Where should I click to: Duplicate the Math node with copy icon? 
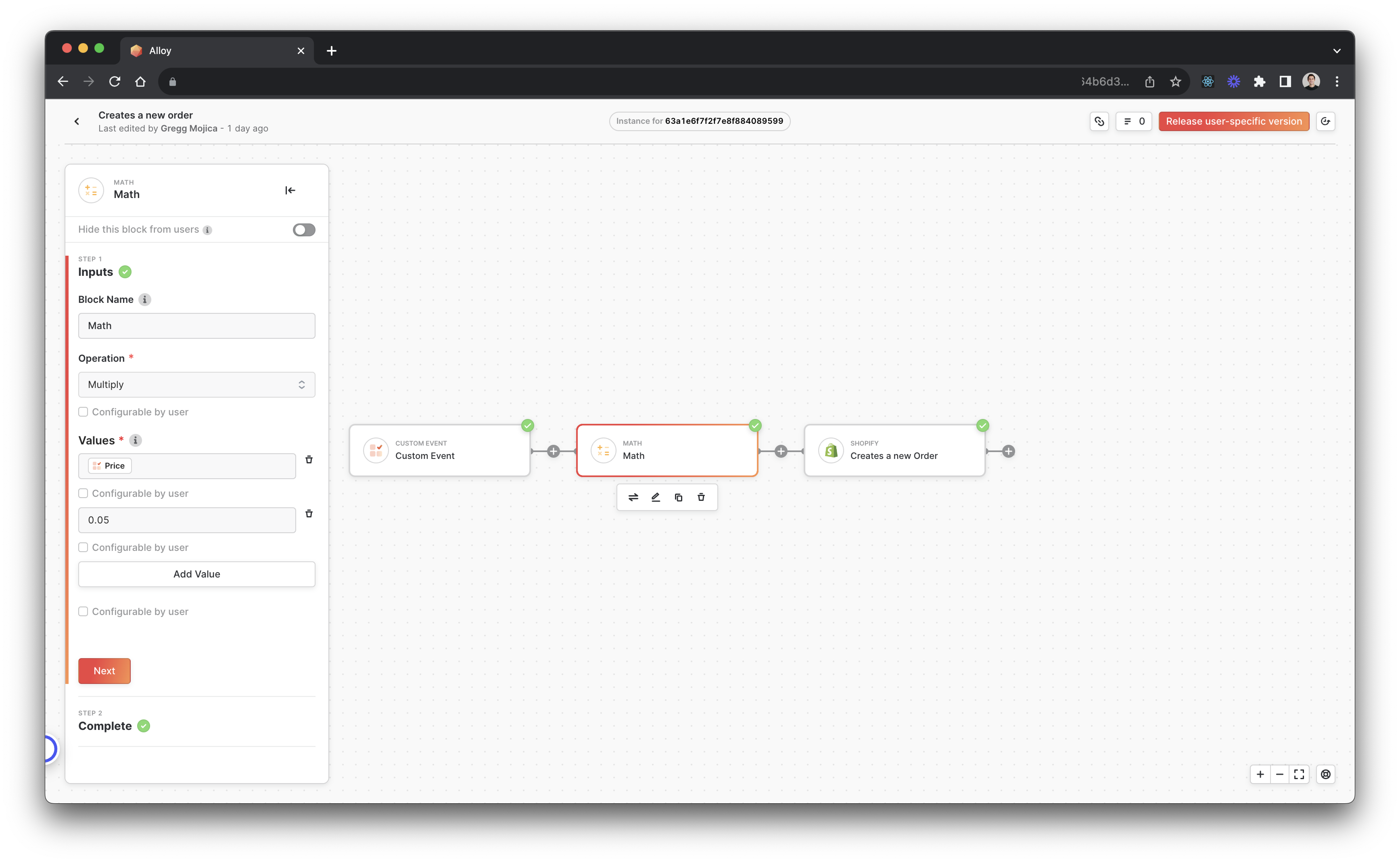(x=678, y=497)
